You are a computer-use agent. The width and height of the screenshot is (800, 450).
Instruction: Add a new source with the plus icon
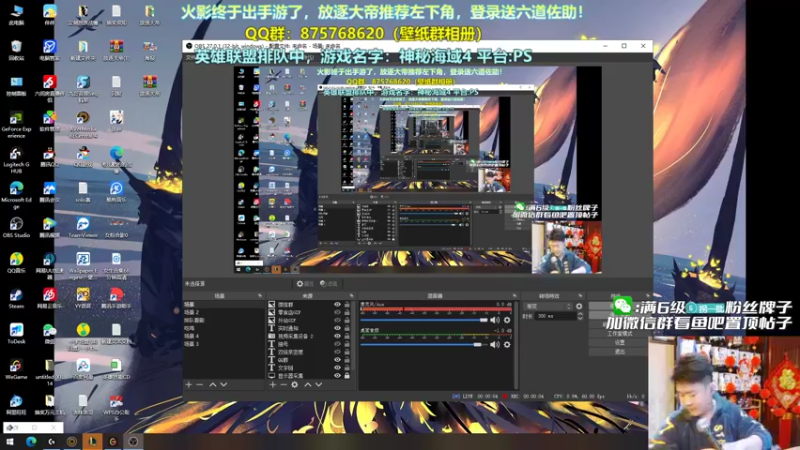272,385
